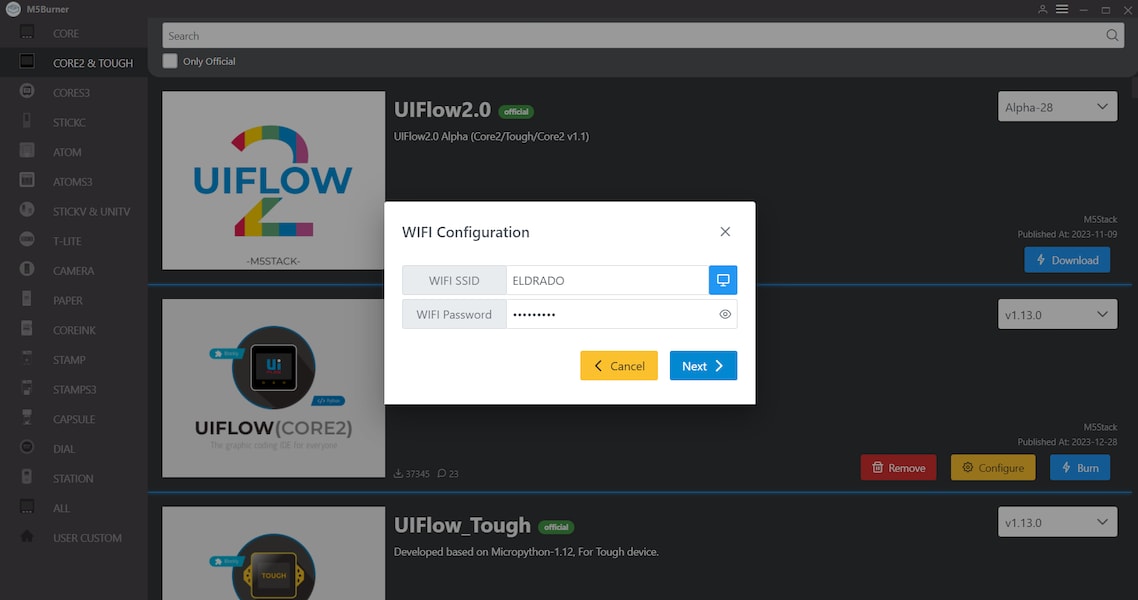Expand the Alpha-28 version dropdown
The height and width of the screenshot is (600, 1138).
(1057, 107)
